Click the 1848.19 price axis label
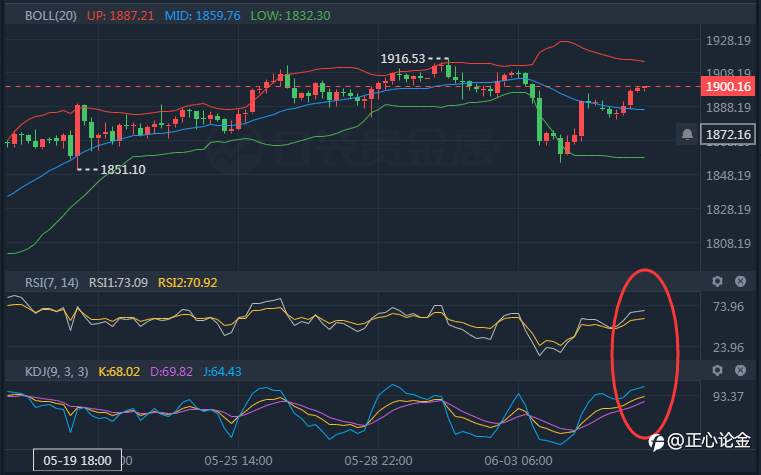The width and height of the screenshot is (761, 475). point(728,175)
